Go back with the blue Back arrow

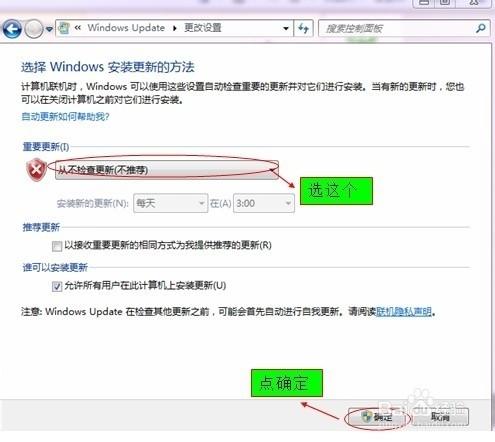tap(12, 29)
